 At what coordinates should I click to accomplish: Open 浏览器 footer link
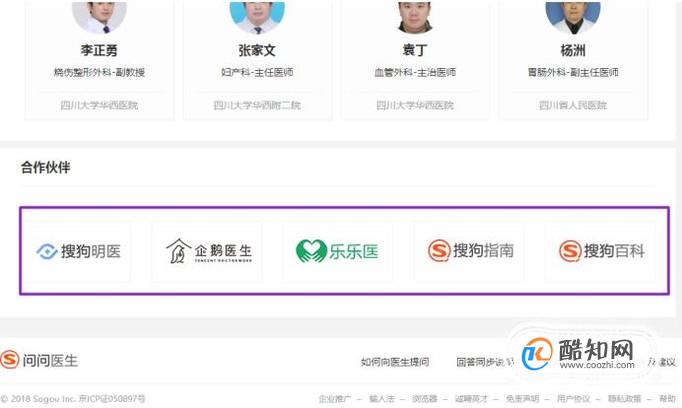[x=425, y=398]
